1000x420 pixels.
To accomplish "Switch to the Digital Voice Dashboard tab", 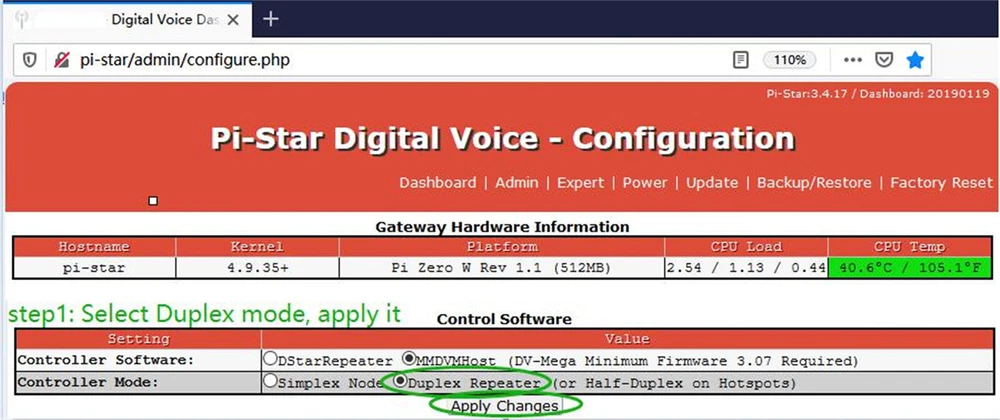I will point(170,19).
